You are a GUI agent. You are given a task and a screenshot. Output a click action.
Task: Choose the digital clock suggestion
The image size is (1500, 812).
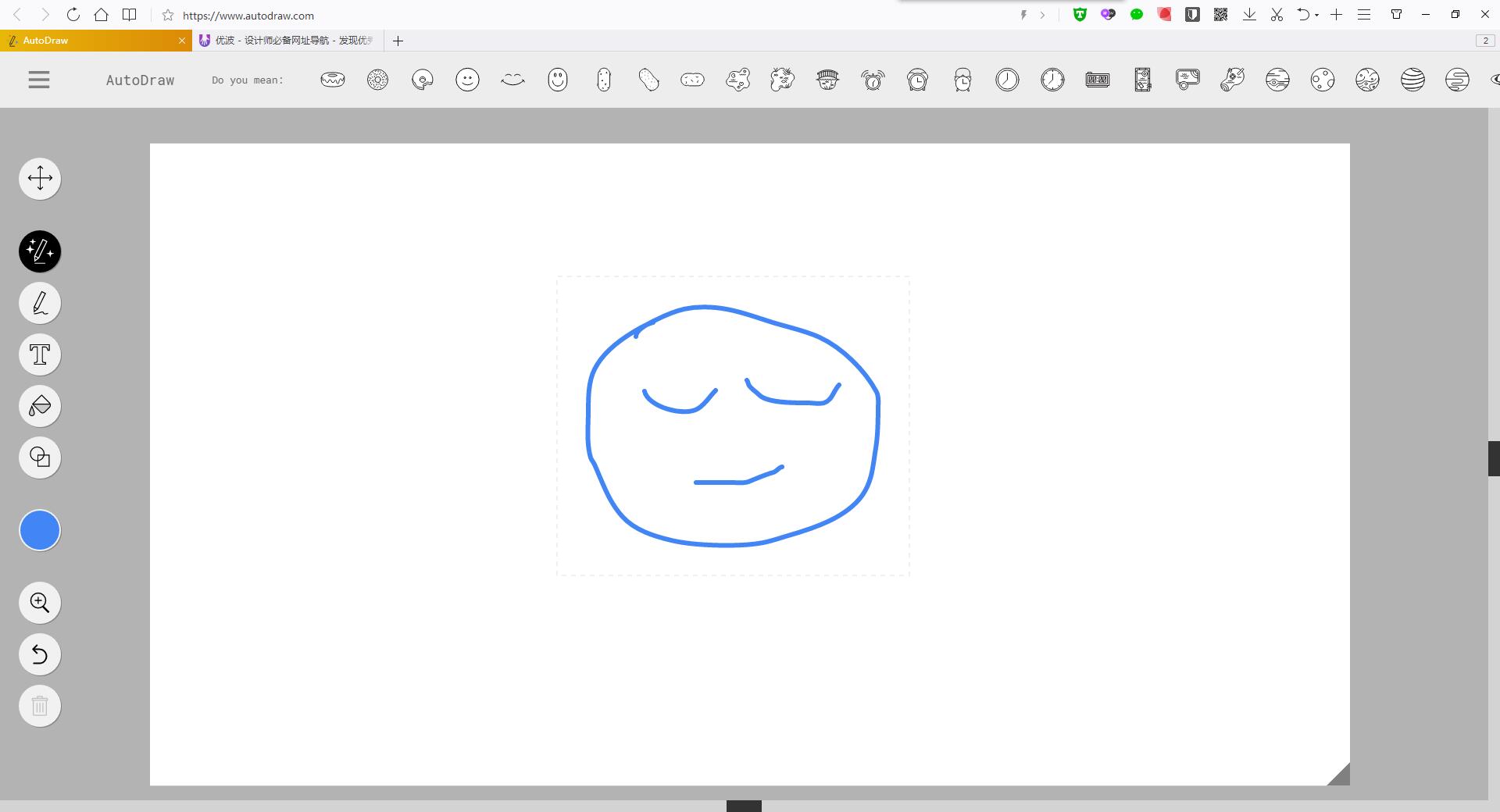coord(1098,80)
